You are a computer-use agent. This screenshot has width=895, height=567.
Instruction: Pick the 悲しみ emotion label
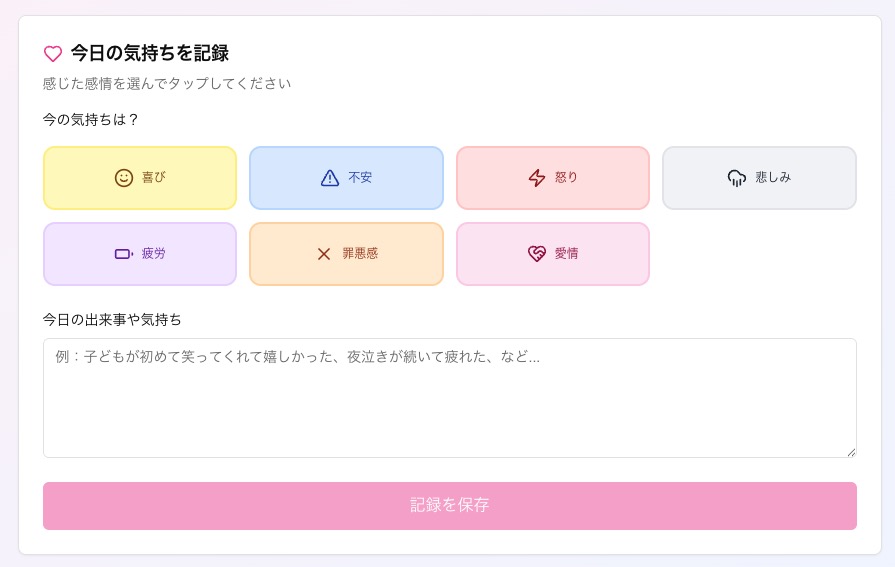click(773, 178)
